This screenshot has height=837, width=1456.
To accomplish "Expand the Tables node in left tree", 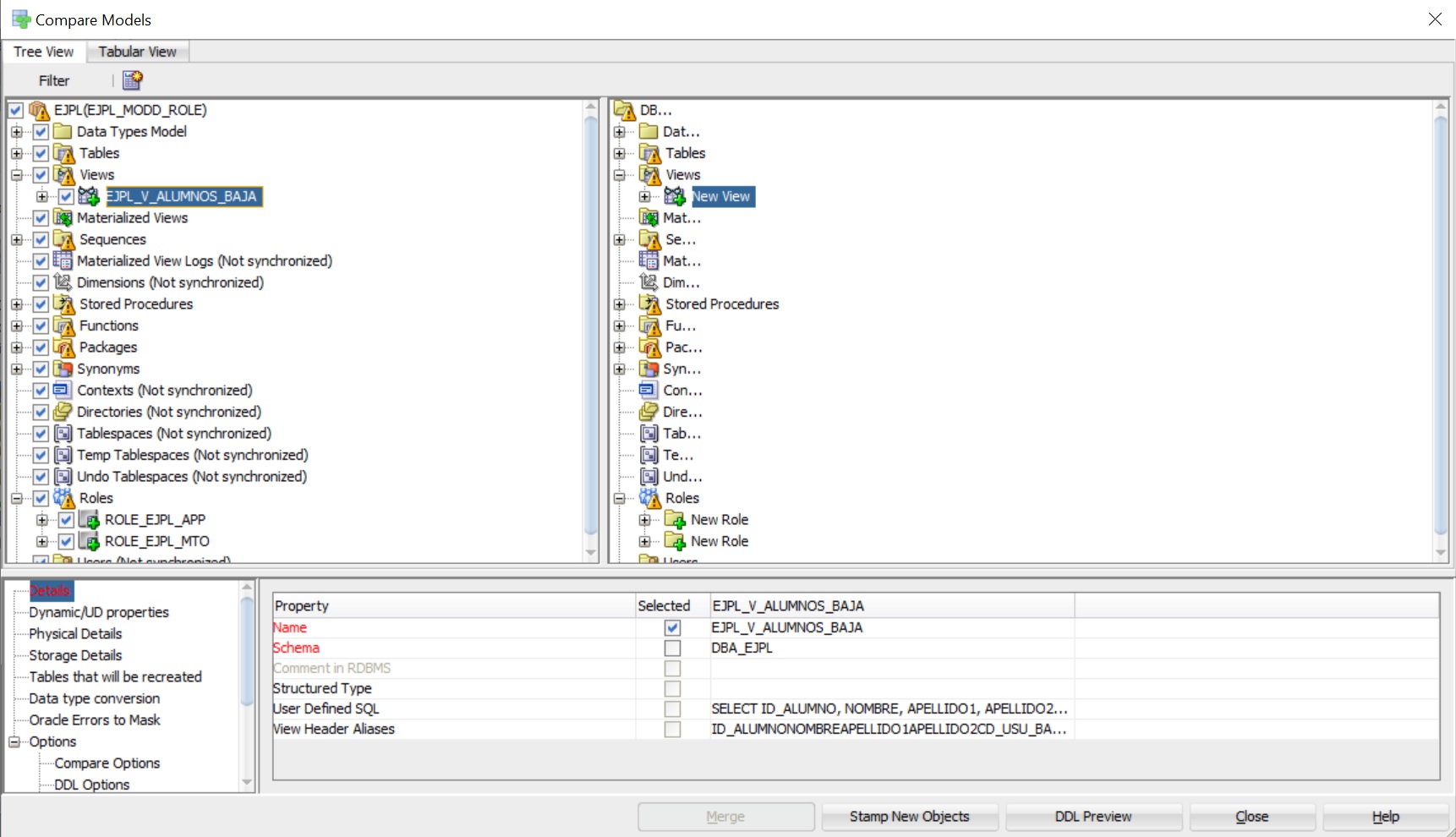I will click(x=16, y=153).
